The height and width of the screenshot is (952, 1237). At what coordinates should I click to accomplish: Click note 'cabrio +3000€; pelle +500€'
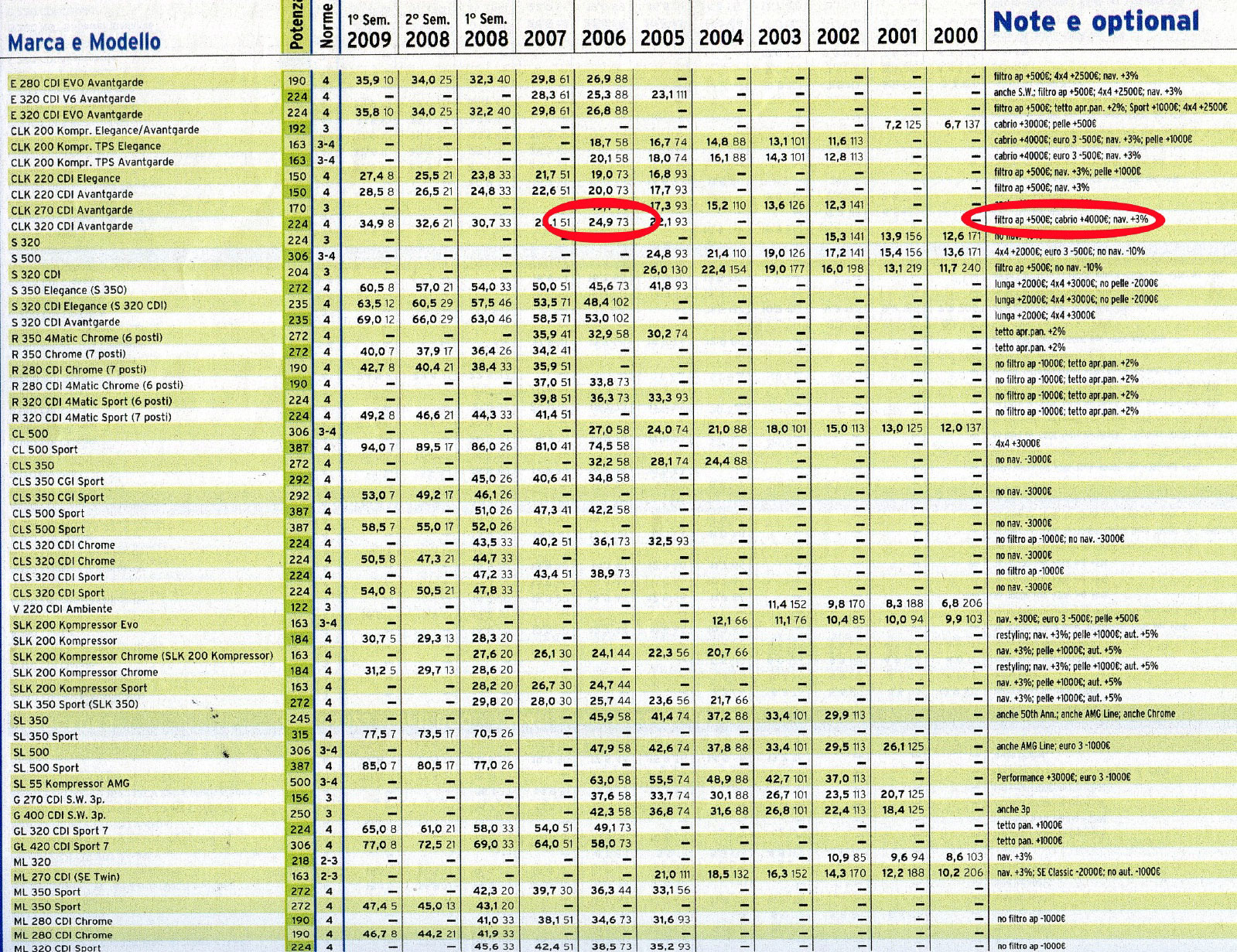(x=1045, y=124)
